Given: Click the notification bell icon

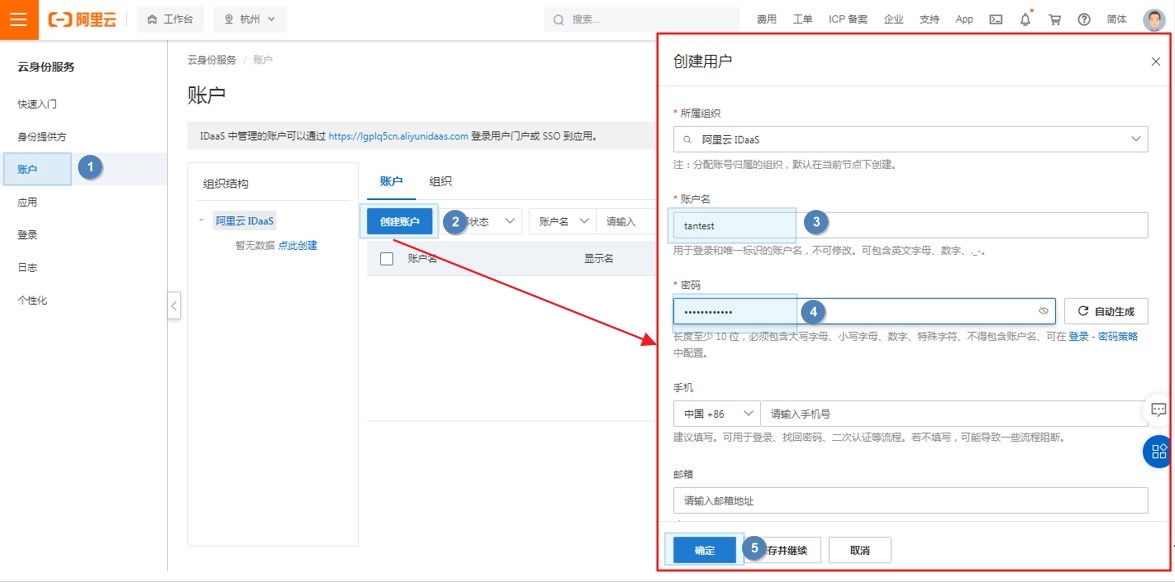Looking at the screenshot, I should [1025, 19].
